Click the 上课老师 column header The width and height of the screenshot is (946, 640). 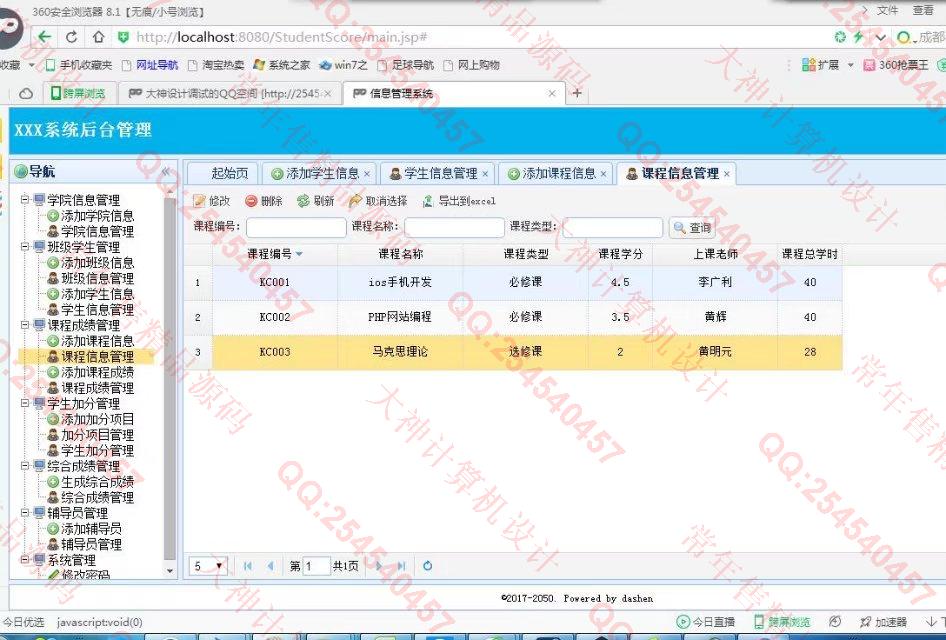pyautogui.click(x=715, y=254)
